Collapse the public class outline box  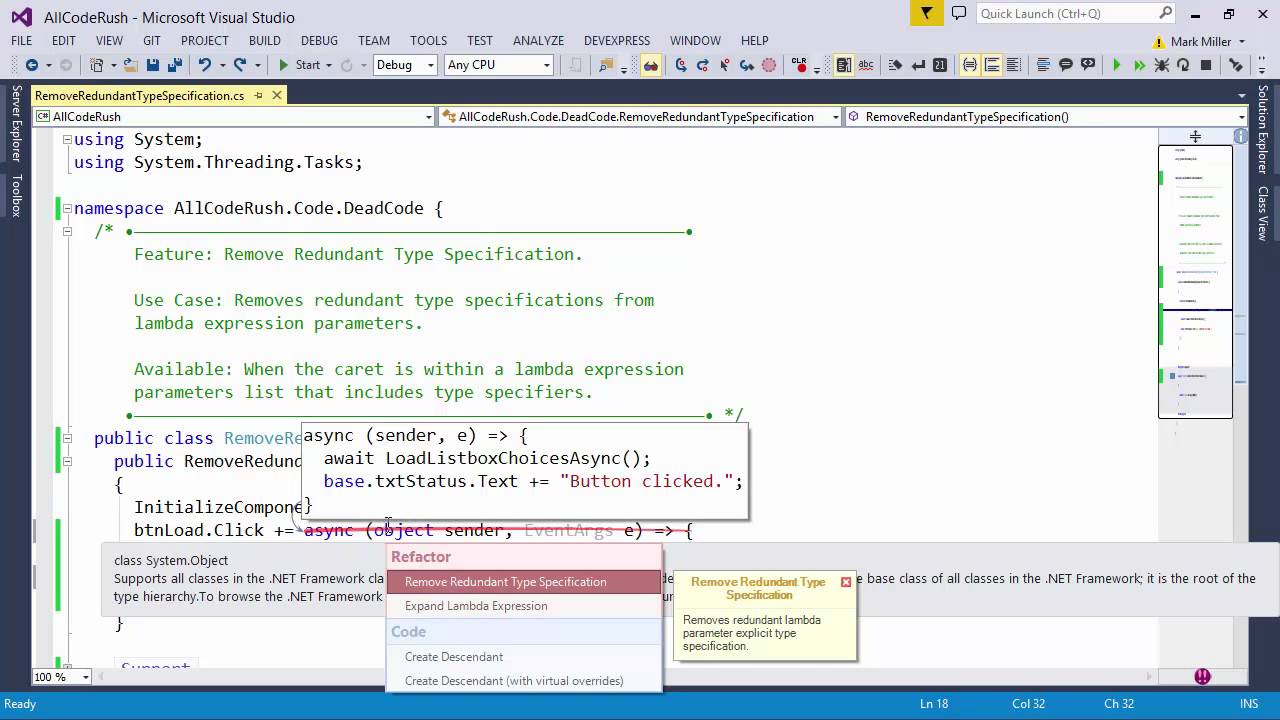[x=68, y=438]
